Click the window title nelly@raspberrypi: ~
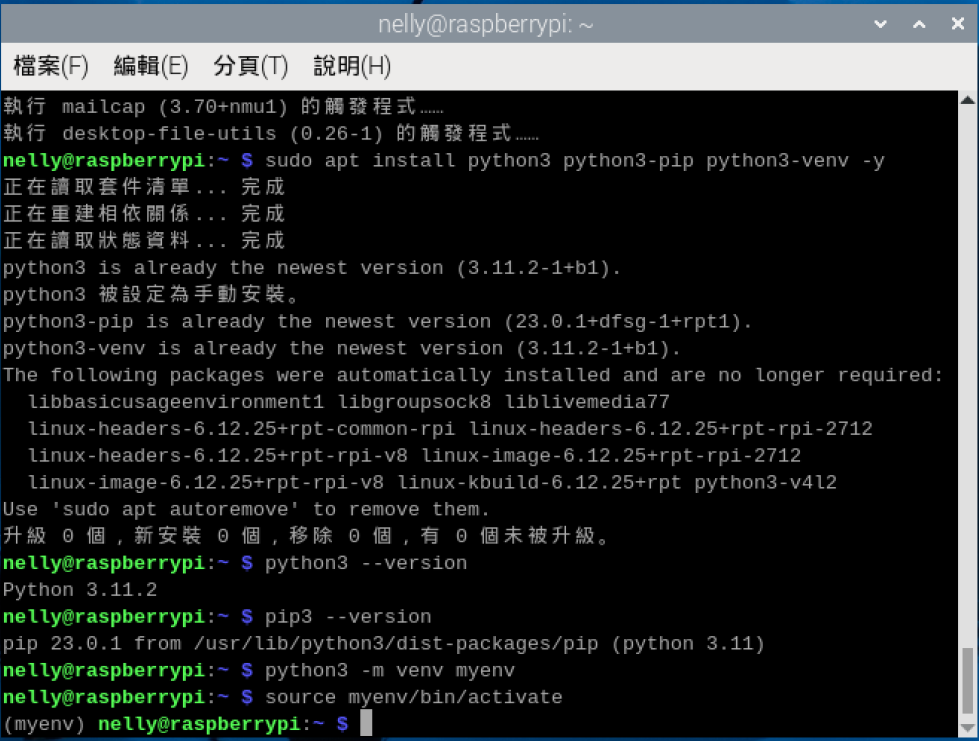 tap(485, 24)
